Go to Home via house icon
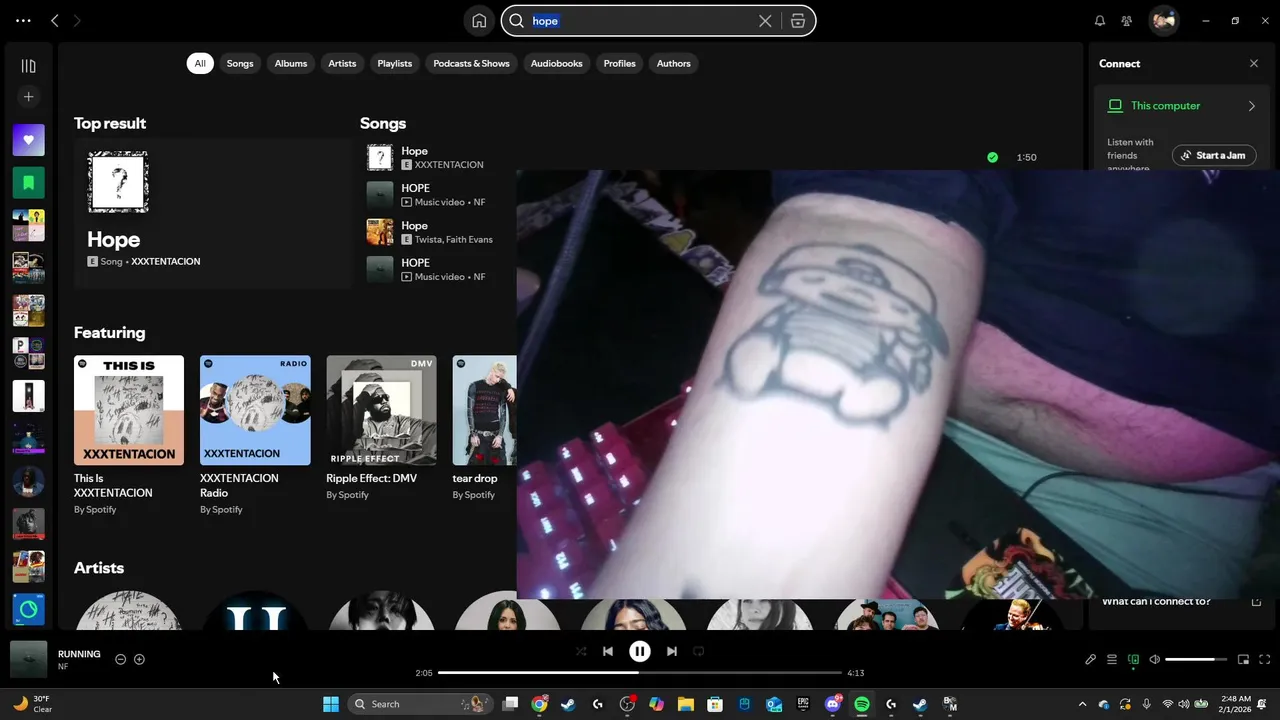The image size is (1280, 720). [x=479, y=21]
